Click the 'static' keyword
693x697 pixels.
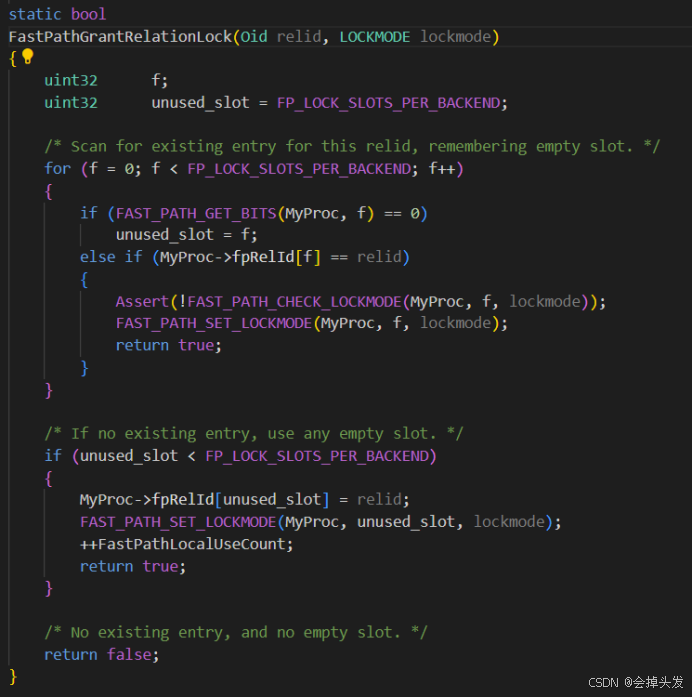[35, 14]
